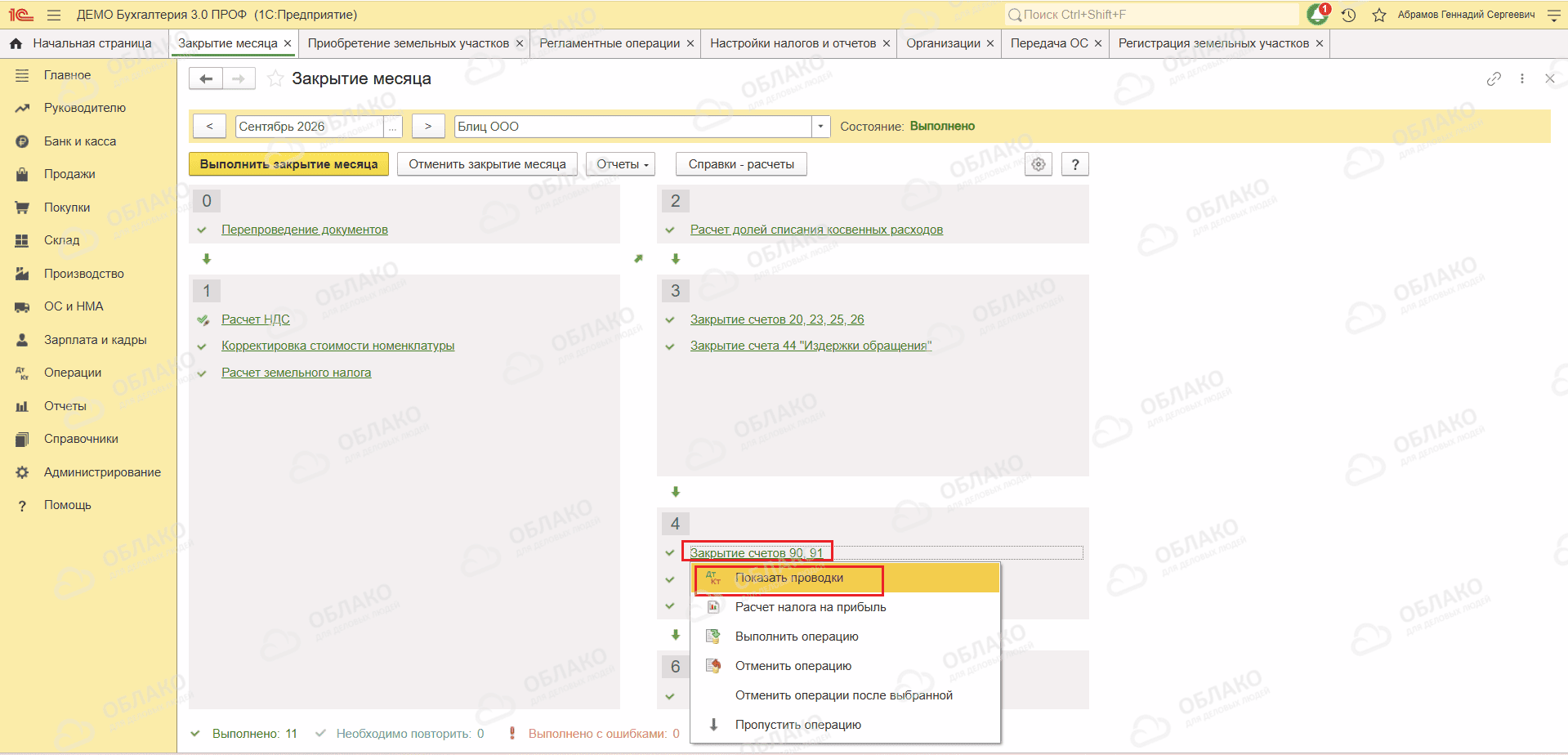Screen dimensions: 1568x755
Task: Open Администрирование section in sidebar
Action: [102, 472]
